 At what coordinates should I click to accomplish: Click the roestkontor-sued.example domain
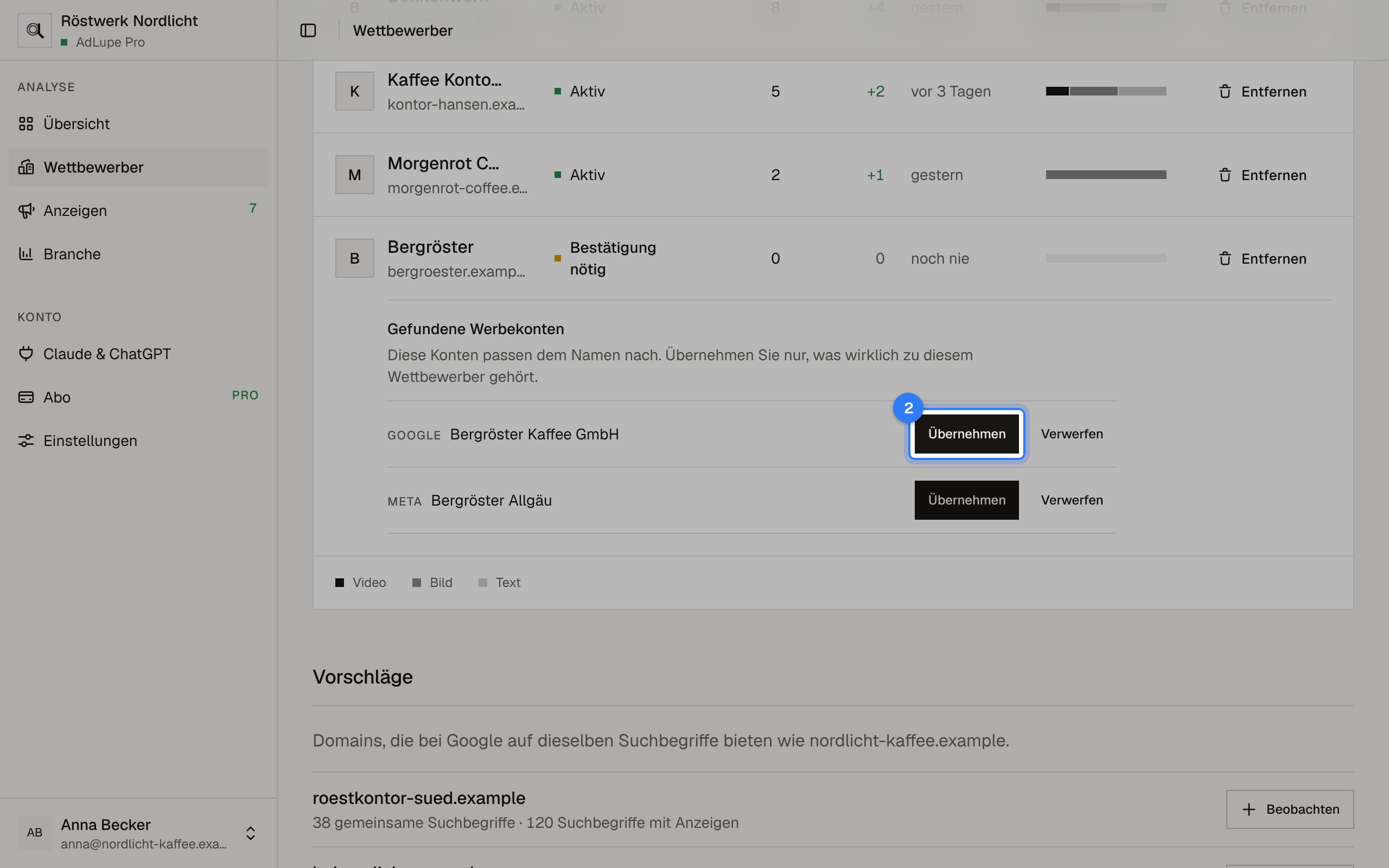tap(419, 798)
